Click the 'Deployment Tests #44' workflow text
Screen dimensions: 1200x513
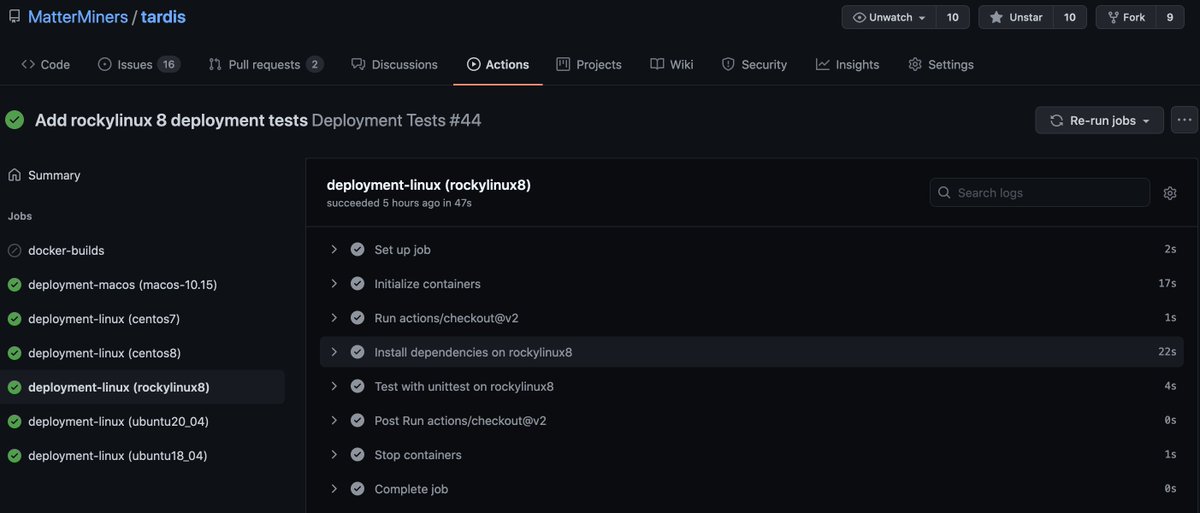click(397, 120)
